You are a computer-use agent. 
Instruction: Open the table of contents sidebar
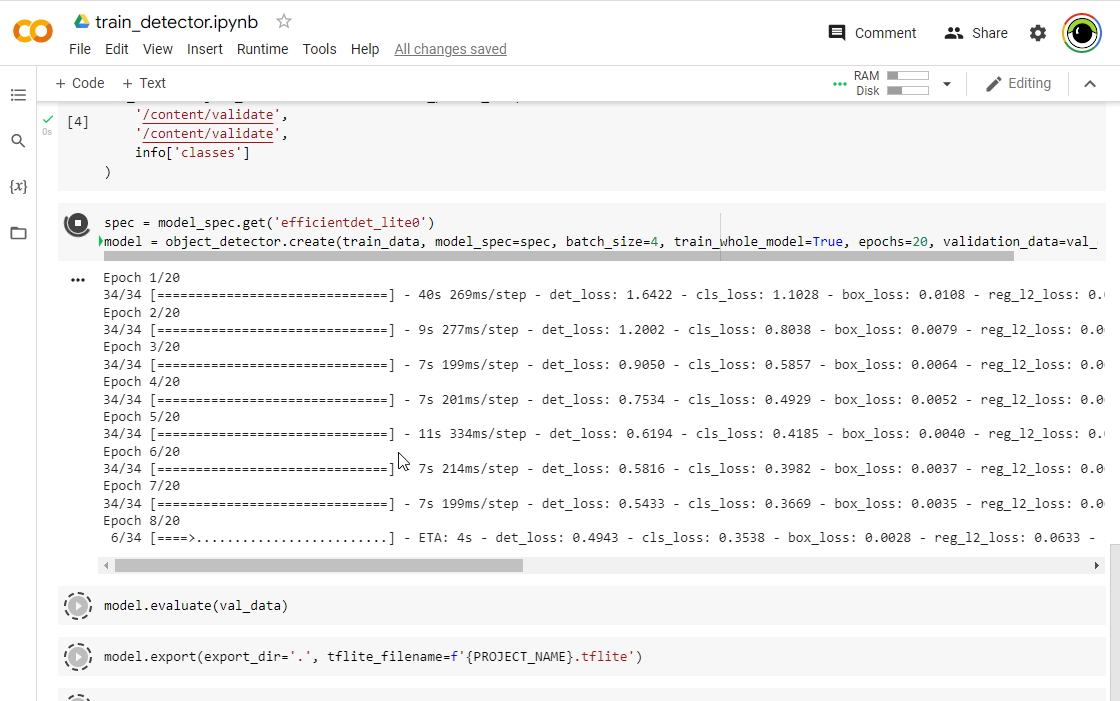point(18,95)
